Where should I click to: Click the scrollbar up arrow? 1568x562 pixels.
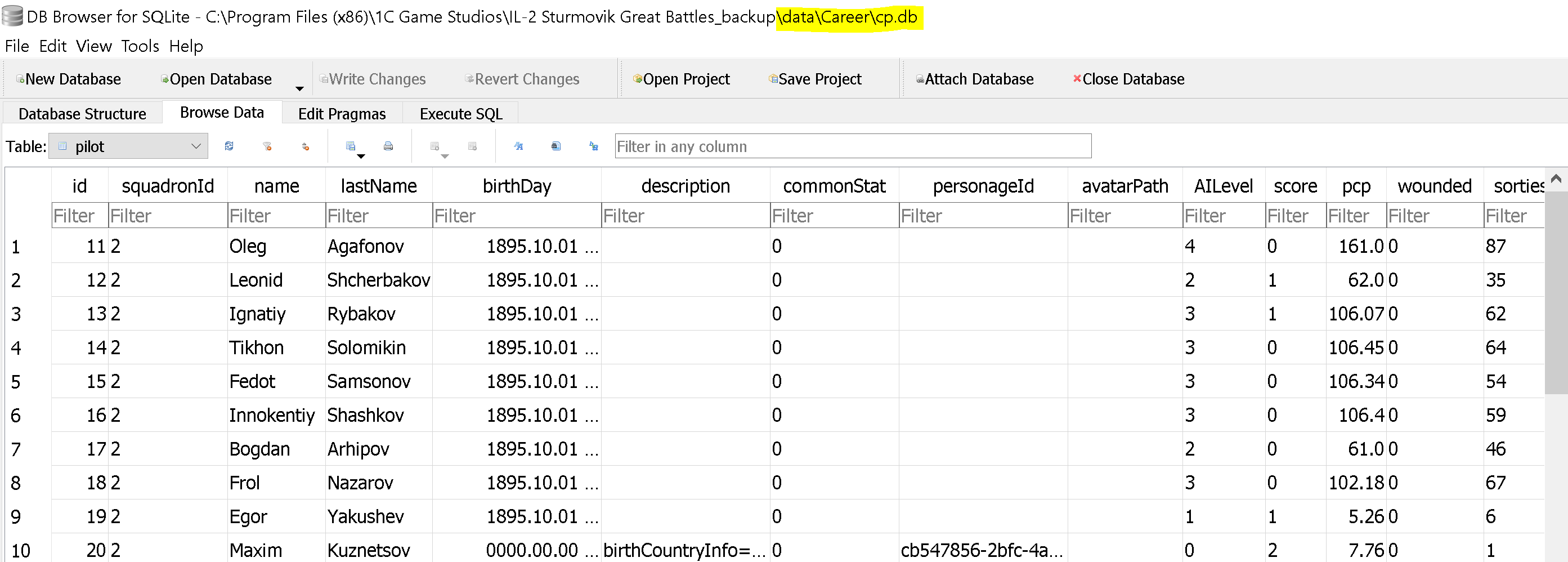[1556, 179]
